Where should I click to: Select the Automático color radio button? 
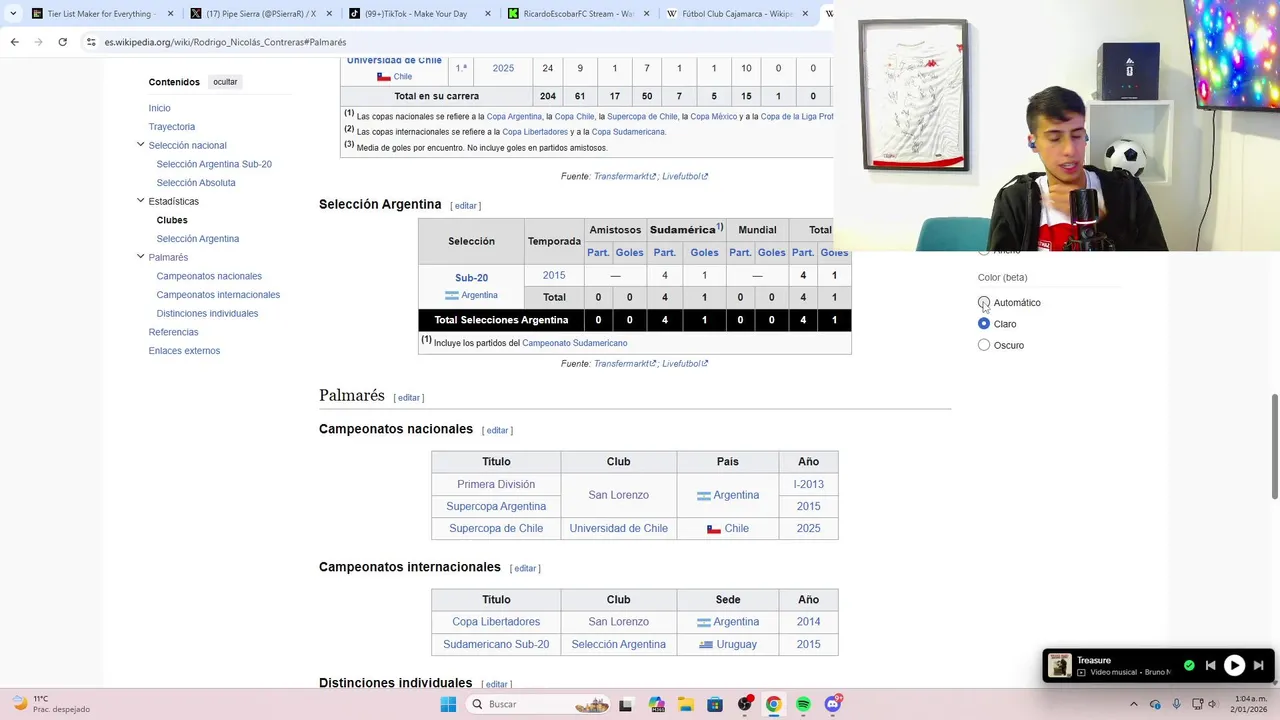pyautogui.click(x=984, y=302)
